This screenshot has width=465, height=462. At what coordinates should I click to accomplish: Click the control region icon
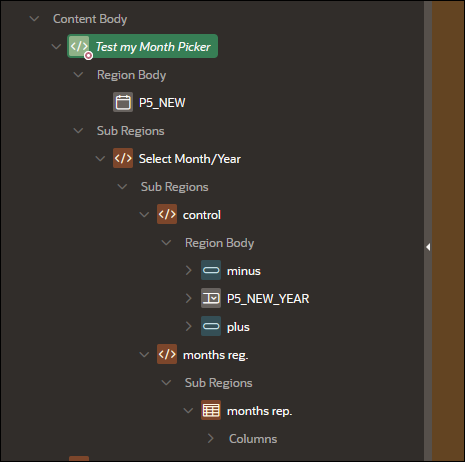point(167,214)
